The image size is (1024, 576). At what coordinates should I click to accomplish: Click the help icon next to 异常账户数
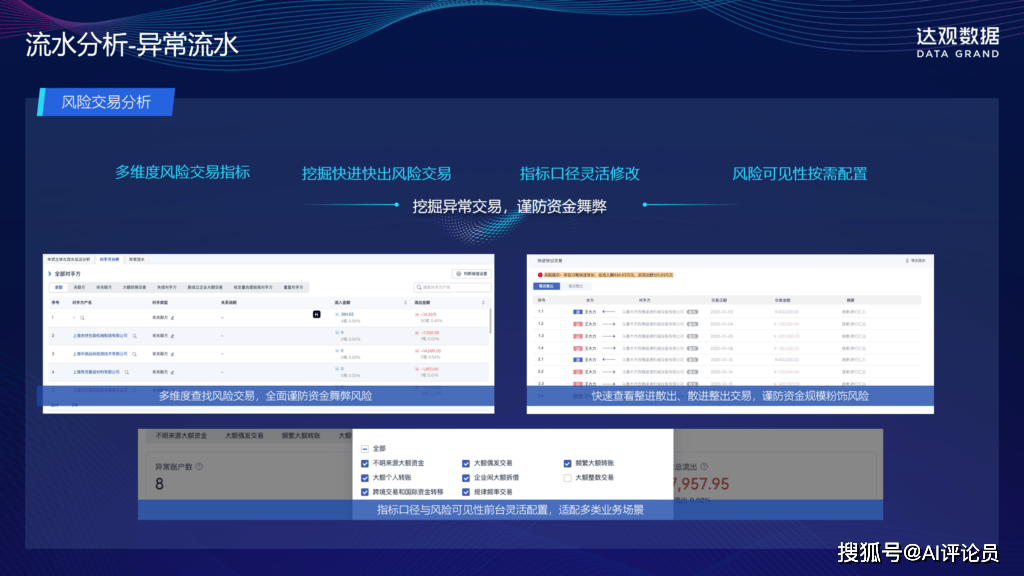[199, 466]
